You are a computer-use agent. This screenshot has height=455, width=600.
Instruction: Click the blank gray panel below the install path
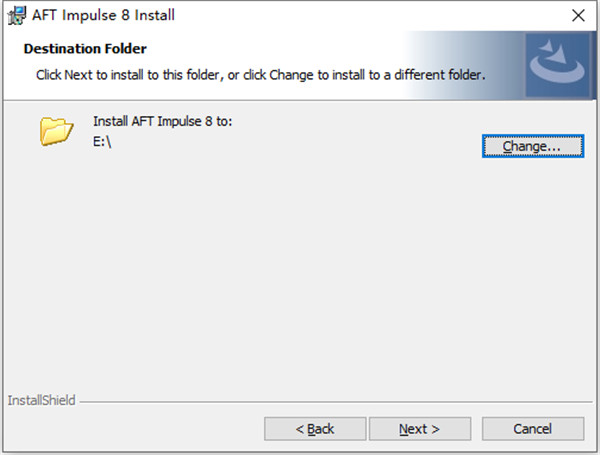300,270
